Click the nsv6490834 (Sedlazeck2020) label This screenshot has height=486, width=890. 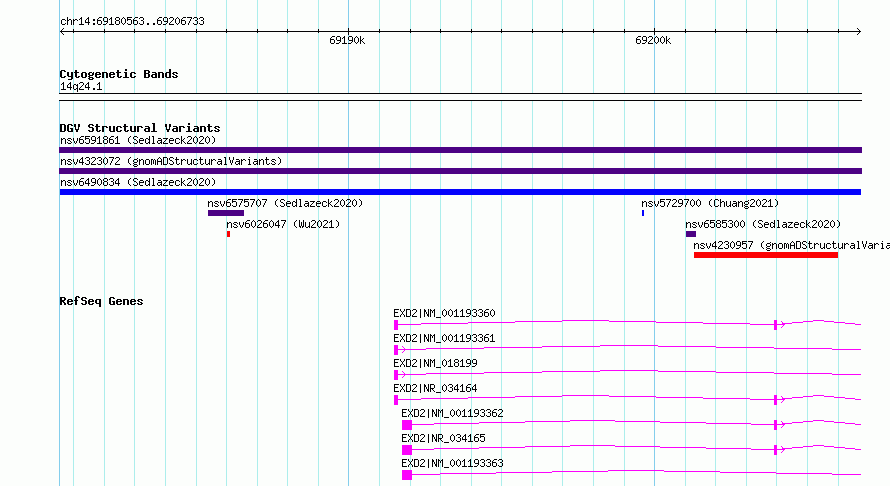tap(138, 182)
